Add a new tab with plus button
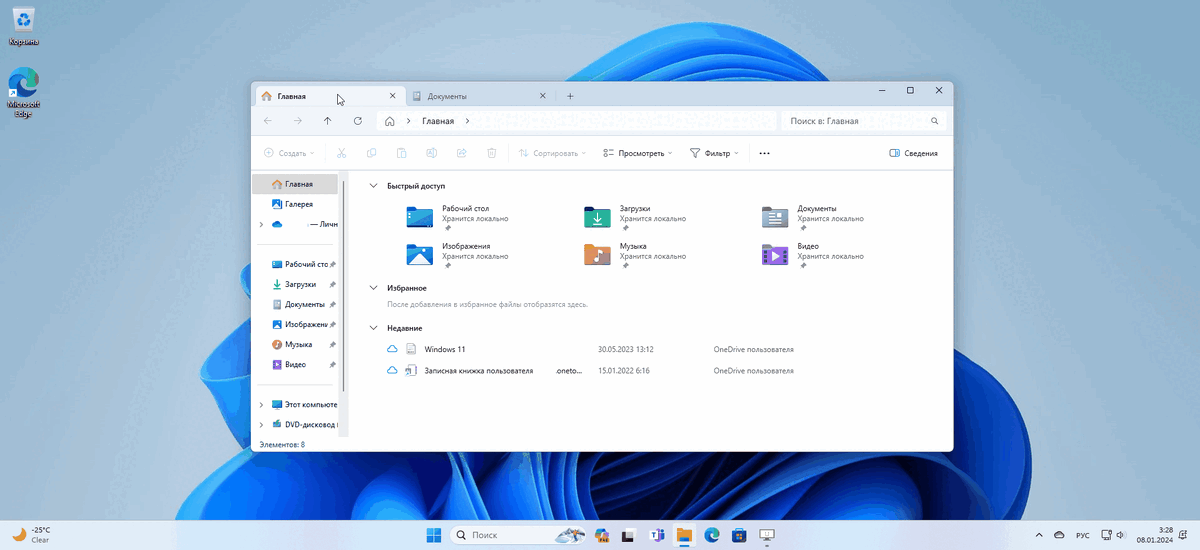This screenshot has height=550, width=1200. click(x=570, y=96)
